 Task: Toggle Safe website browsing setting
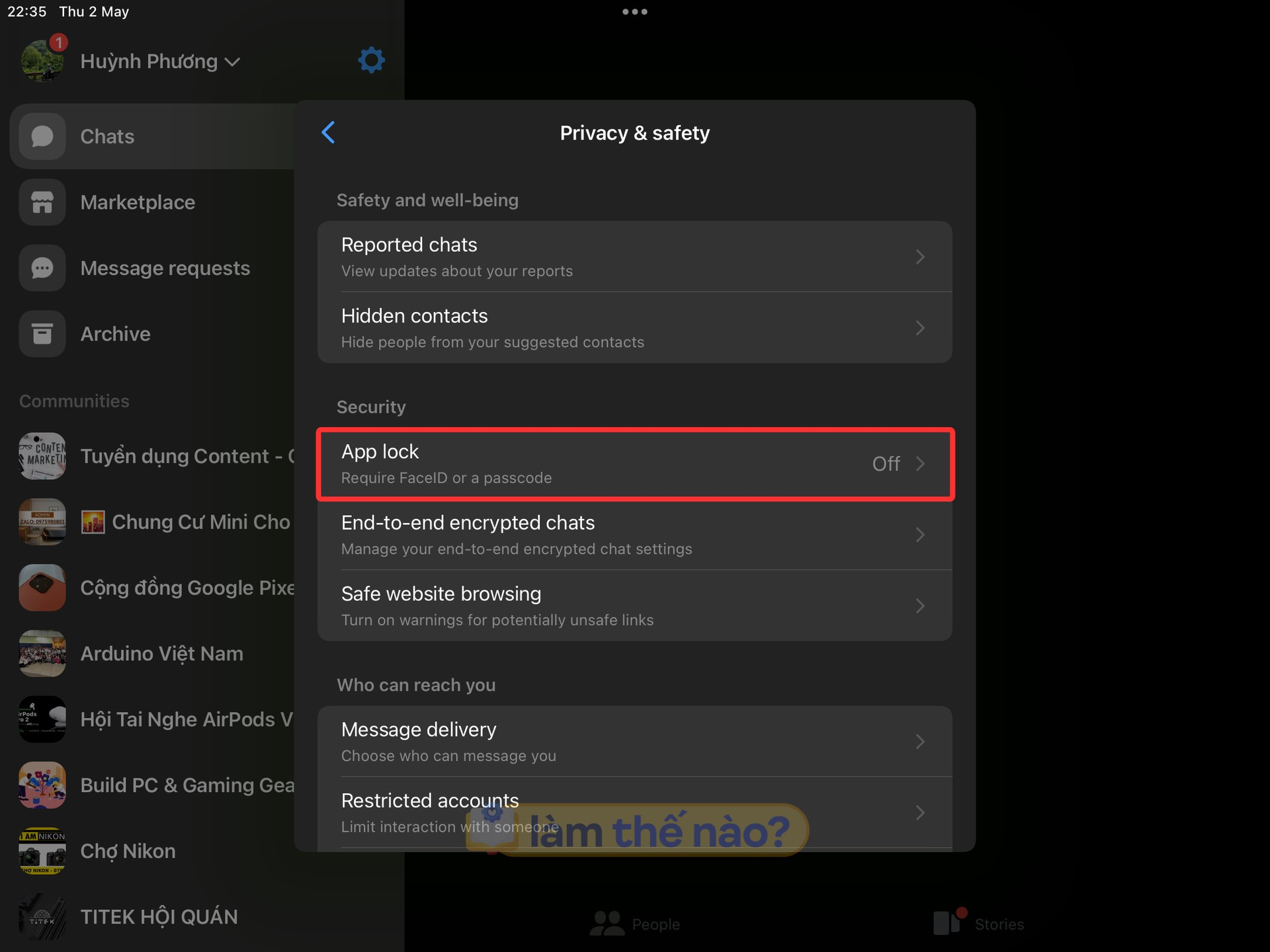point(634,604)
